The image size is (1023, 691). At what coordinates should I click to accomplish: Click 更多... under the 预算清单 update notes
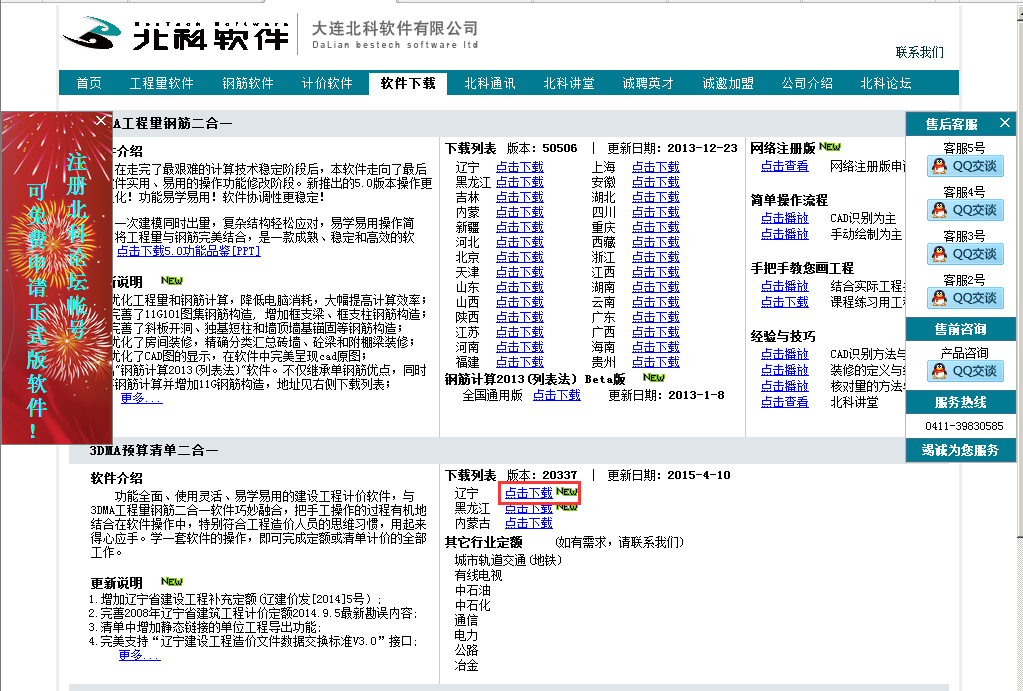coord(139,654)
